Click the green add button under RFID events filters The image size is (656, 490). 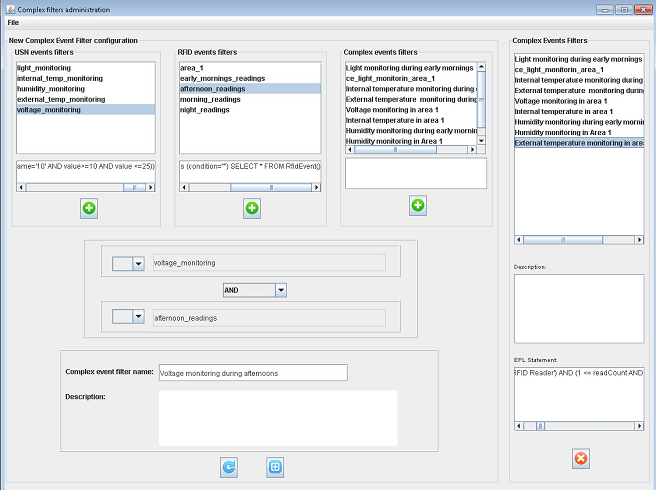[x=252, y=208]
